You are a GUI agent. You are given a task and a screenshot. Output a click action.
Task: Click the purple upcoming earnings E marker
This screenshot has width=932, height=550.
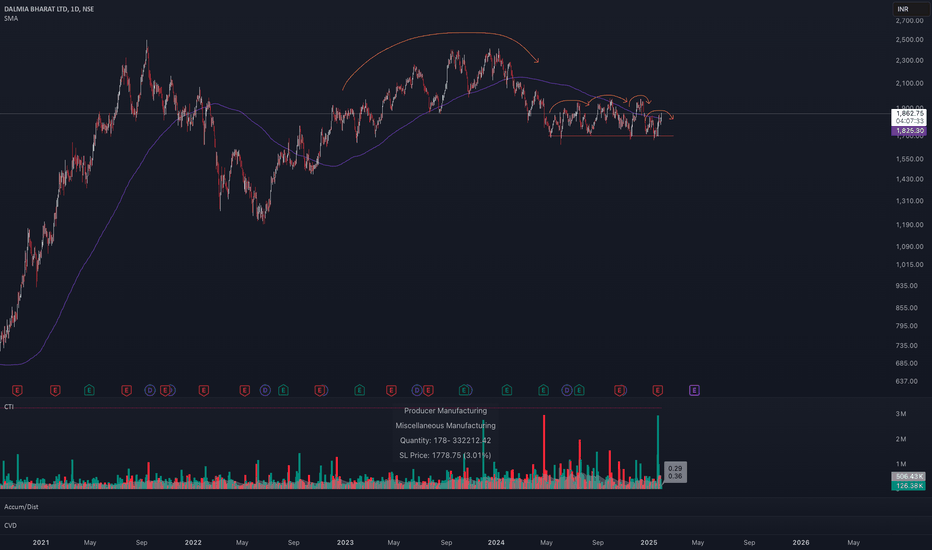click(694, 391)
